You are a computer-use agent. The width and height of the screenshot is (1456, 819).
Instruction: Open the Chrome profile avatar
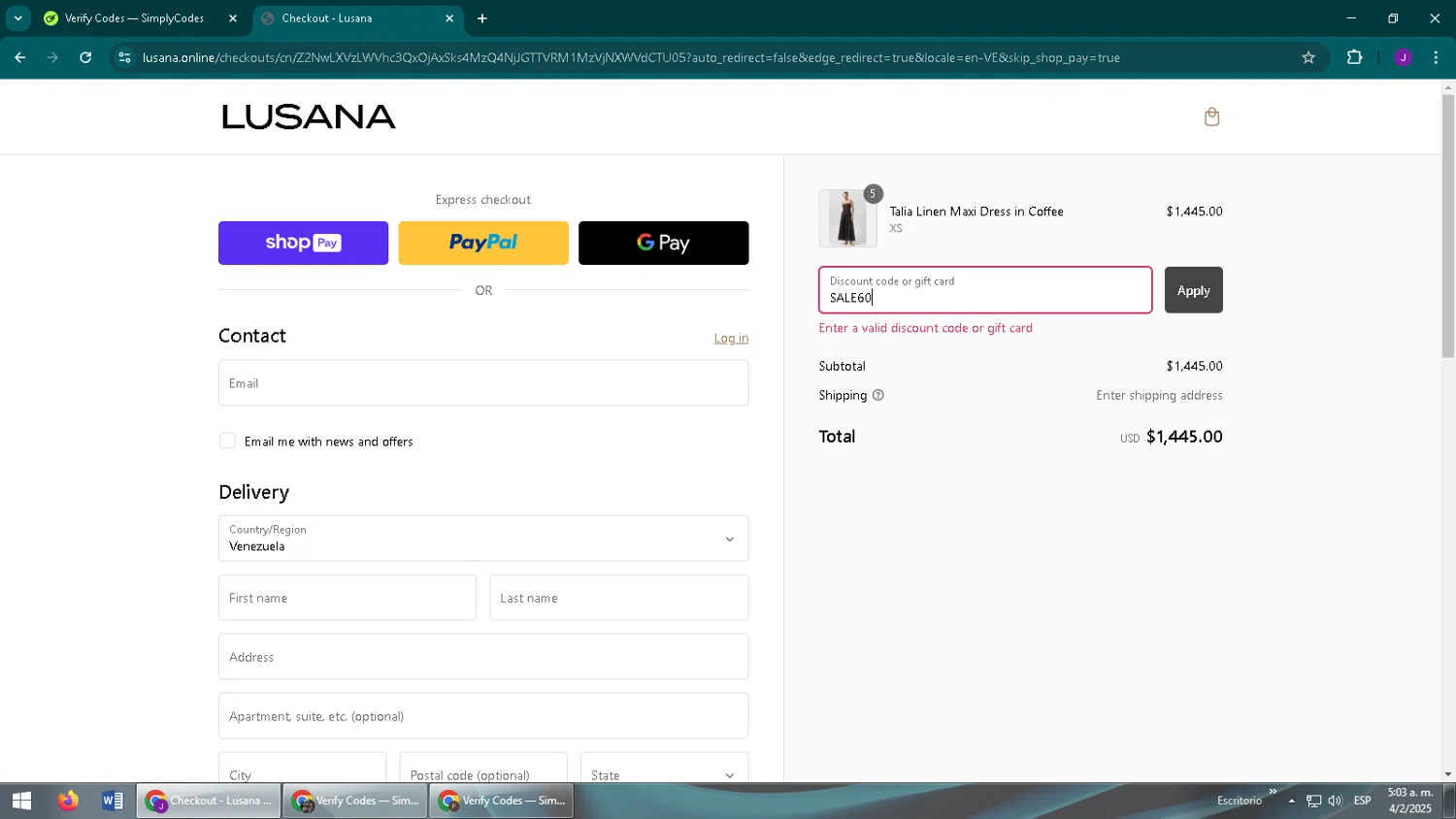(x=1403, y=57)
